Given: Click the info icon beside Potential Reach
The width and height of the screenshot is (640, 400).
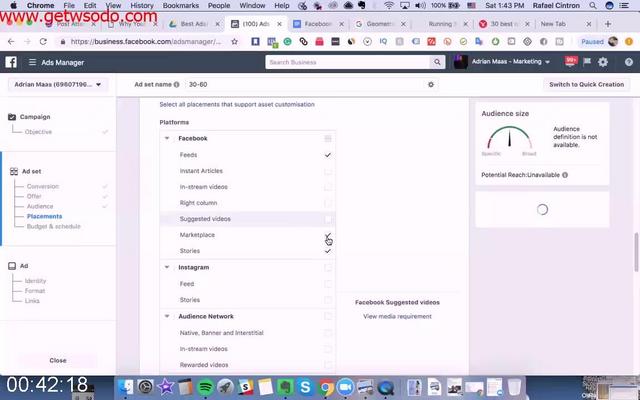Looking at the screenshot, I should tap(565, 175).
